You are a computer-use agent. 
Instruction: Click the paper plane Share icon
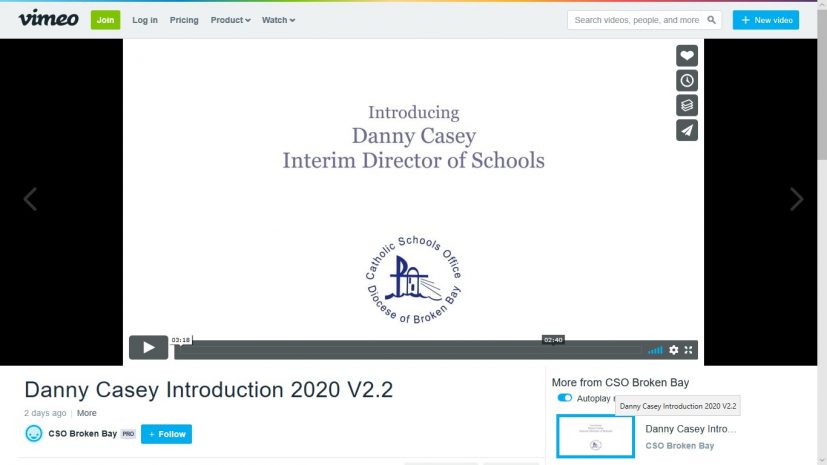[686, 130]
